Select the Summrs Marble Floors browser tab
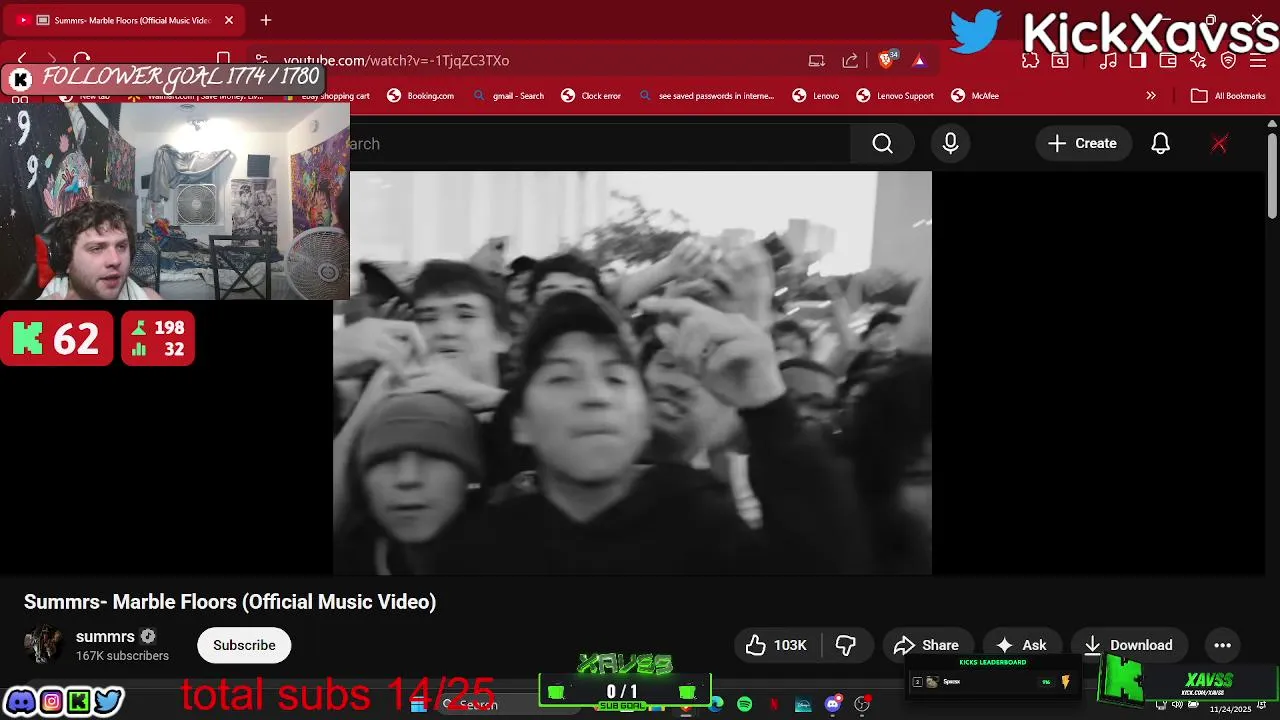The image size is (1280, 720). pyautogui.click(x=125, y=20)
